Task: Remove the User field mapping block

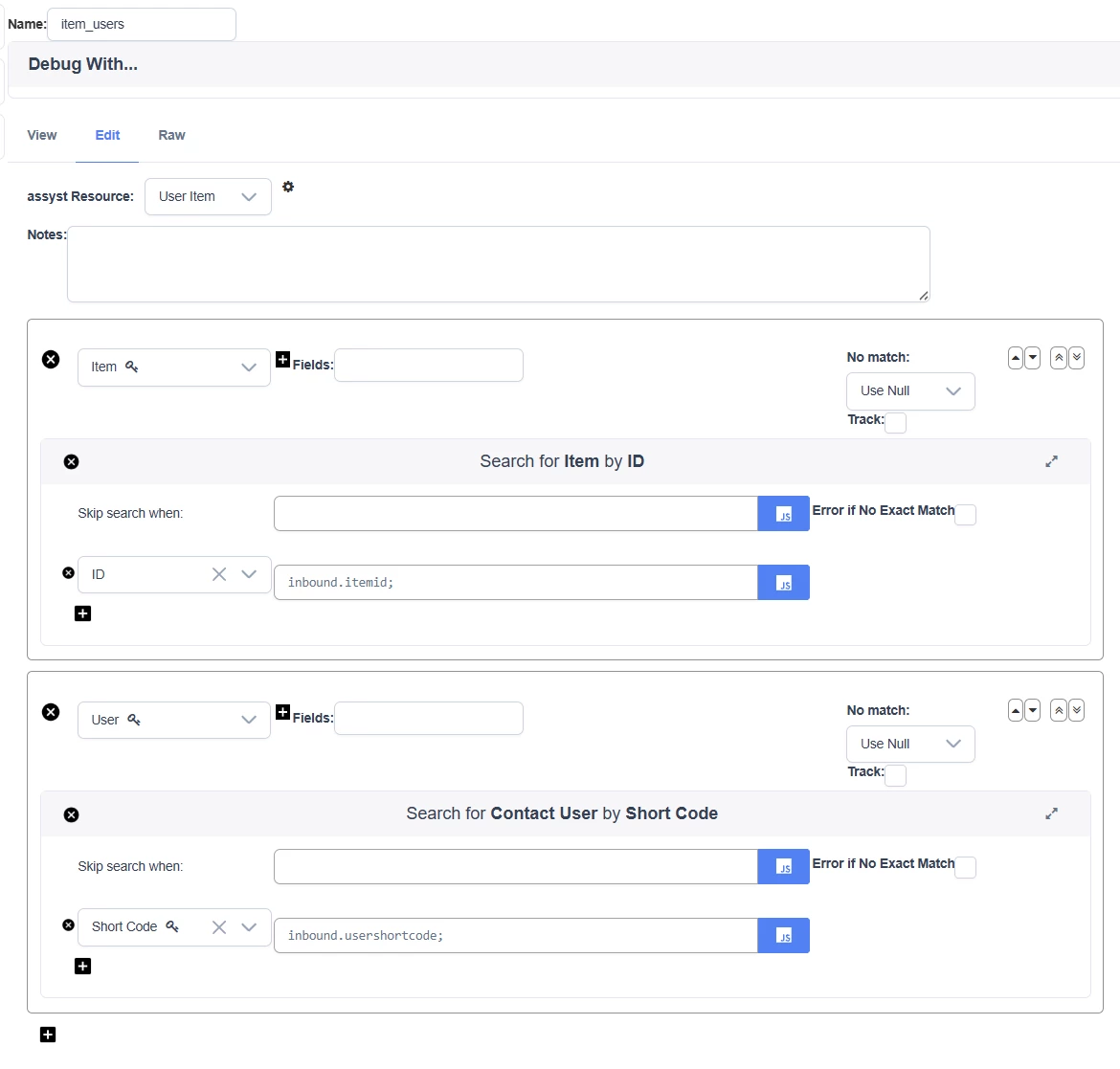Action: (x=52, y=712)
